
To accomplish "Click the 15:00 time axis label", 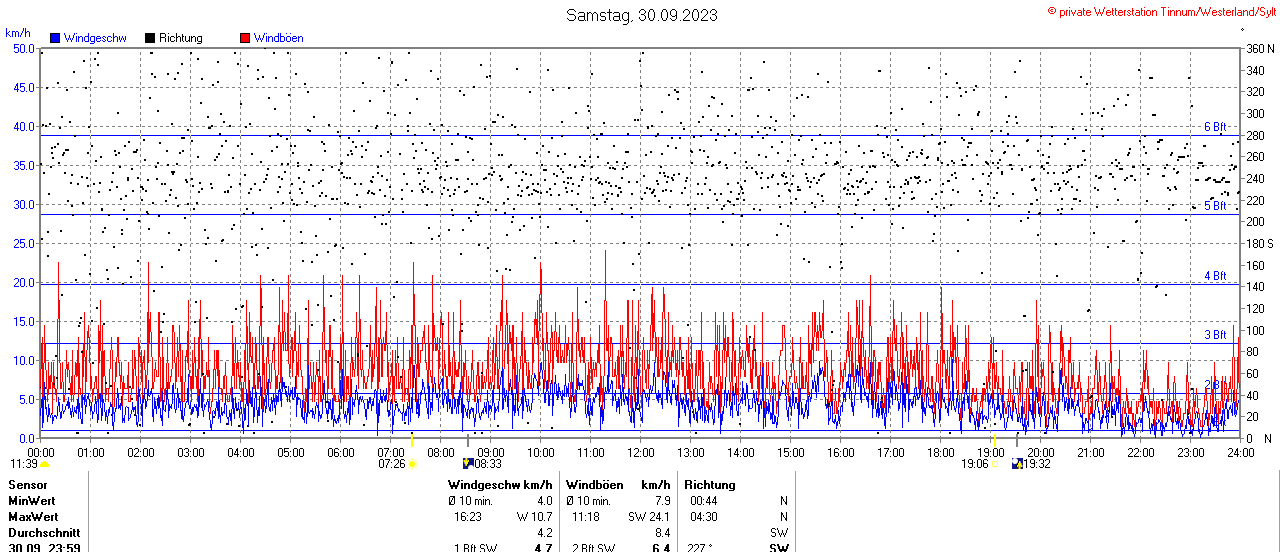I will point(791,452).
